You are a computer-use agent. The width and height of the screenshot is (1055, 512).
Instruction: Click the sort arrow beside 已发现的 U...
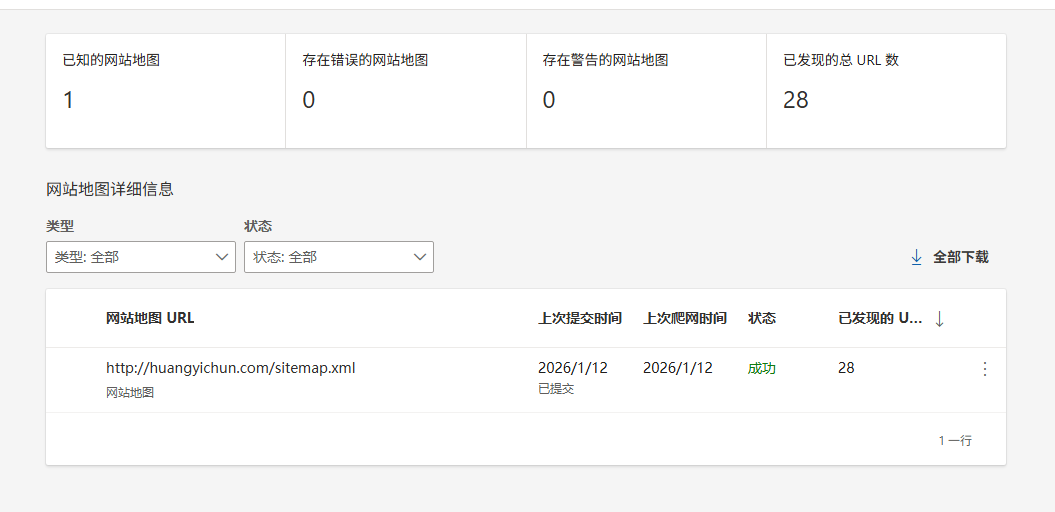coord(939,320)
